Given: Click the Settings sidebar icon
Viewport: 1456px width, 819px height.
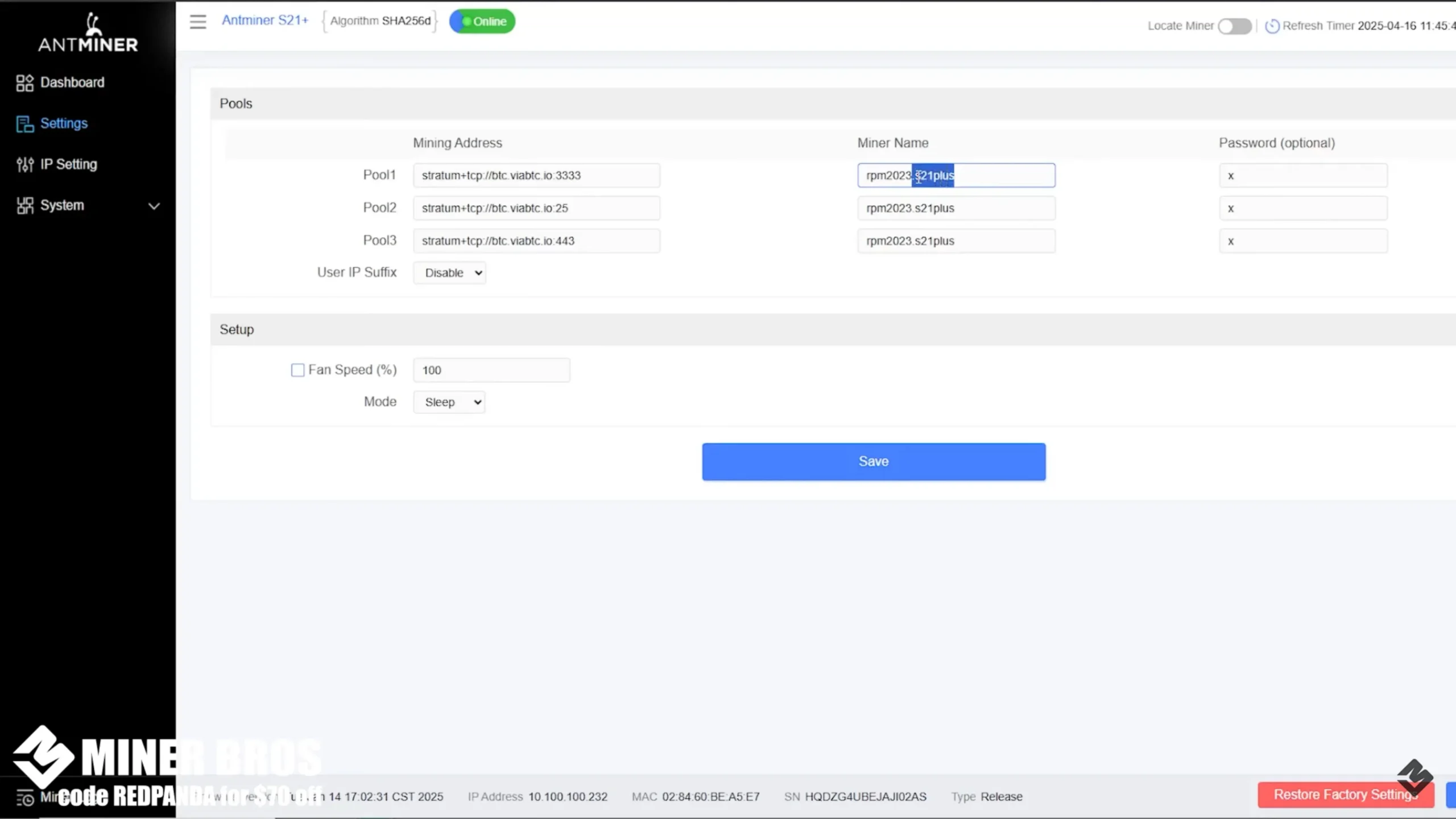Looking at the screenshot, I should 25,124.
